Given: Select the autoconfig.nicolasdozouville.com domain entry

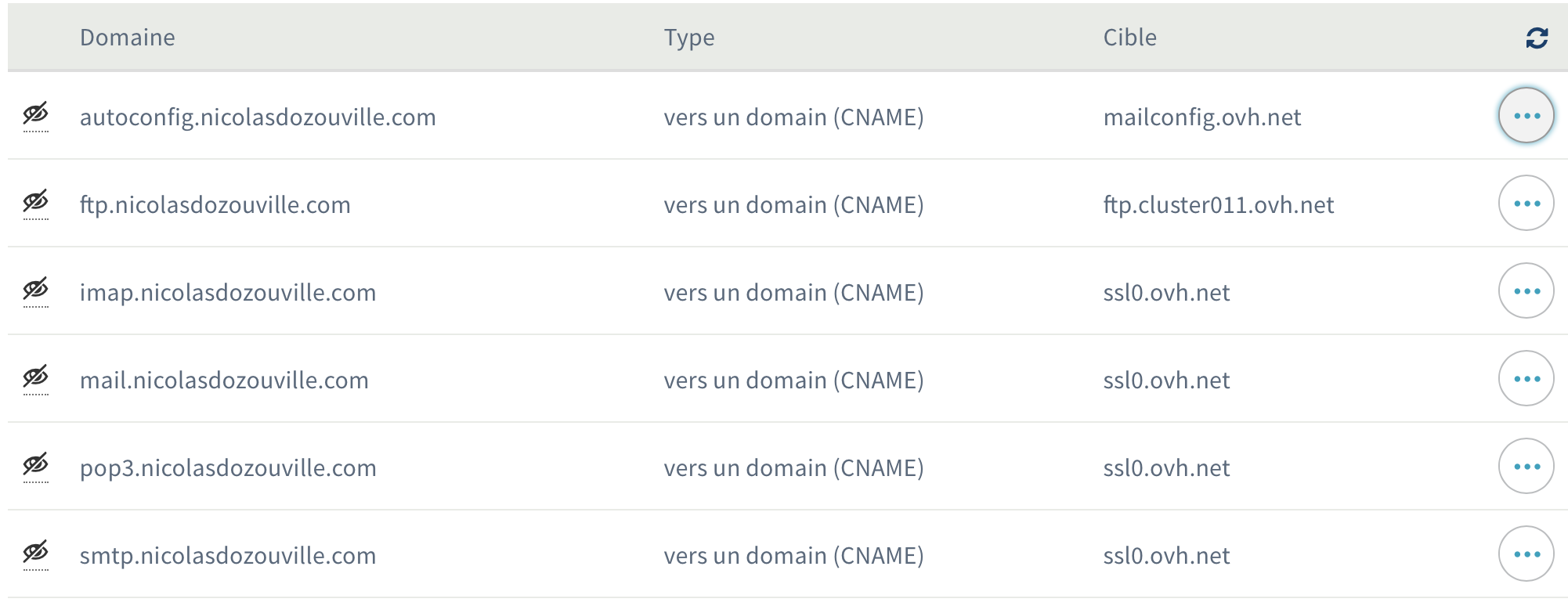Looking at the screenshot, I should coord(258,117).
